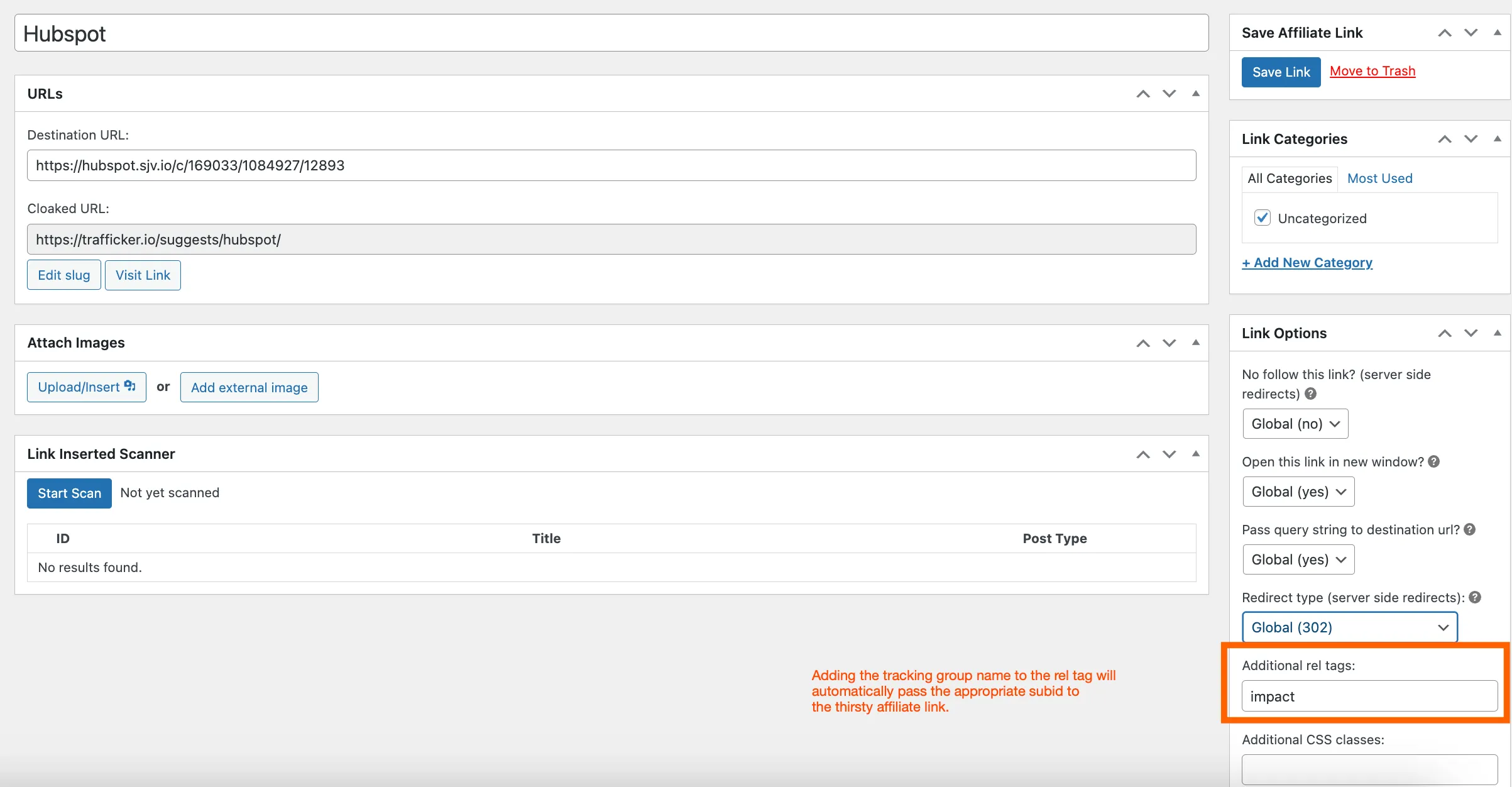Open help for Redirect type option
1512x787 pixels.
point(1475,597)
